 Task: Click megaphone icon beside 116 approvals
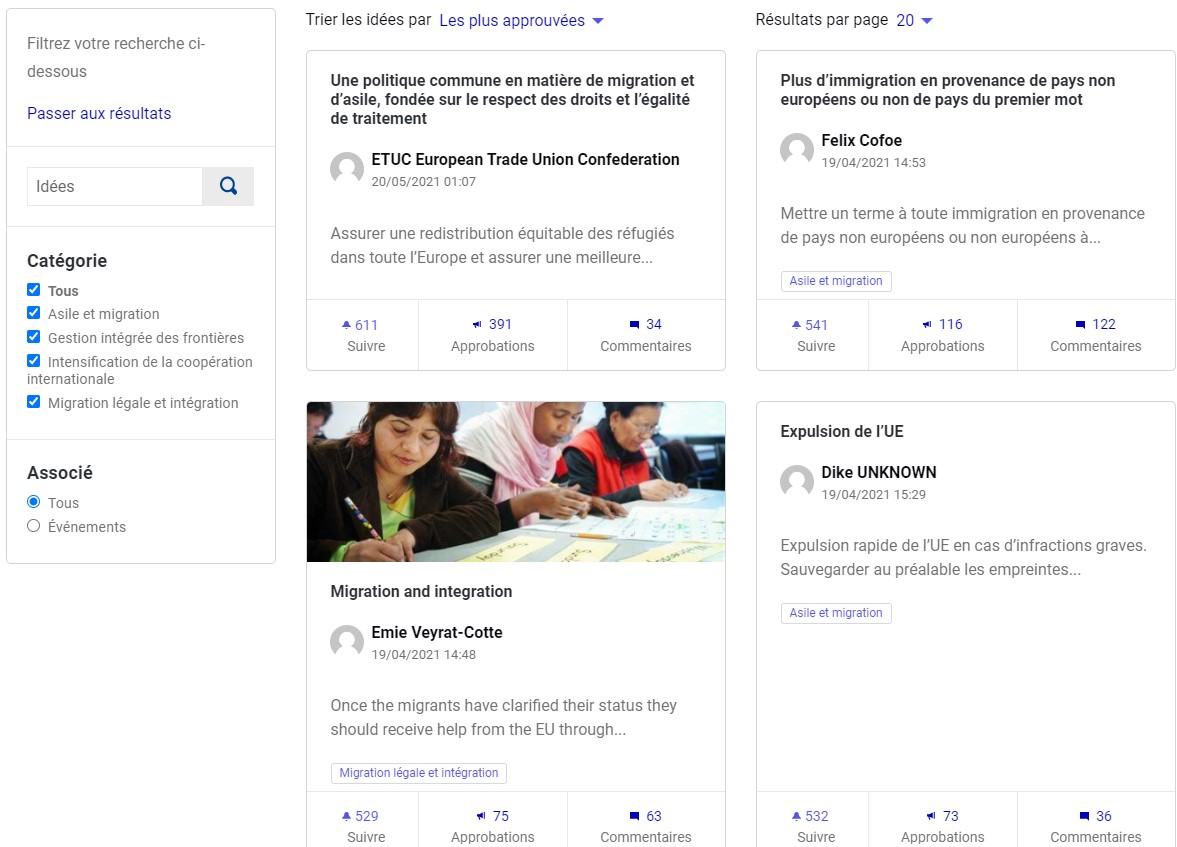coord(927,324)
